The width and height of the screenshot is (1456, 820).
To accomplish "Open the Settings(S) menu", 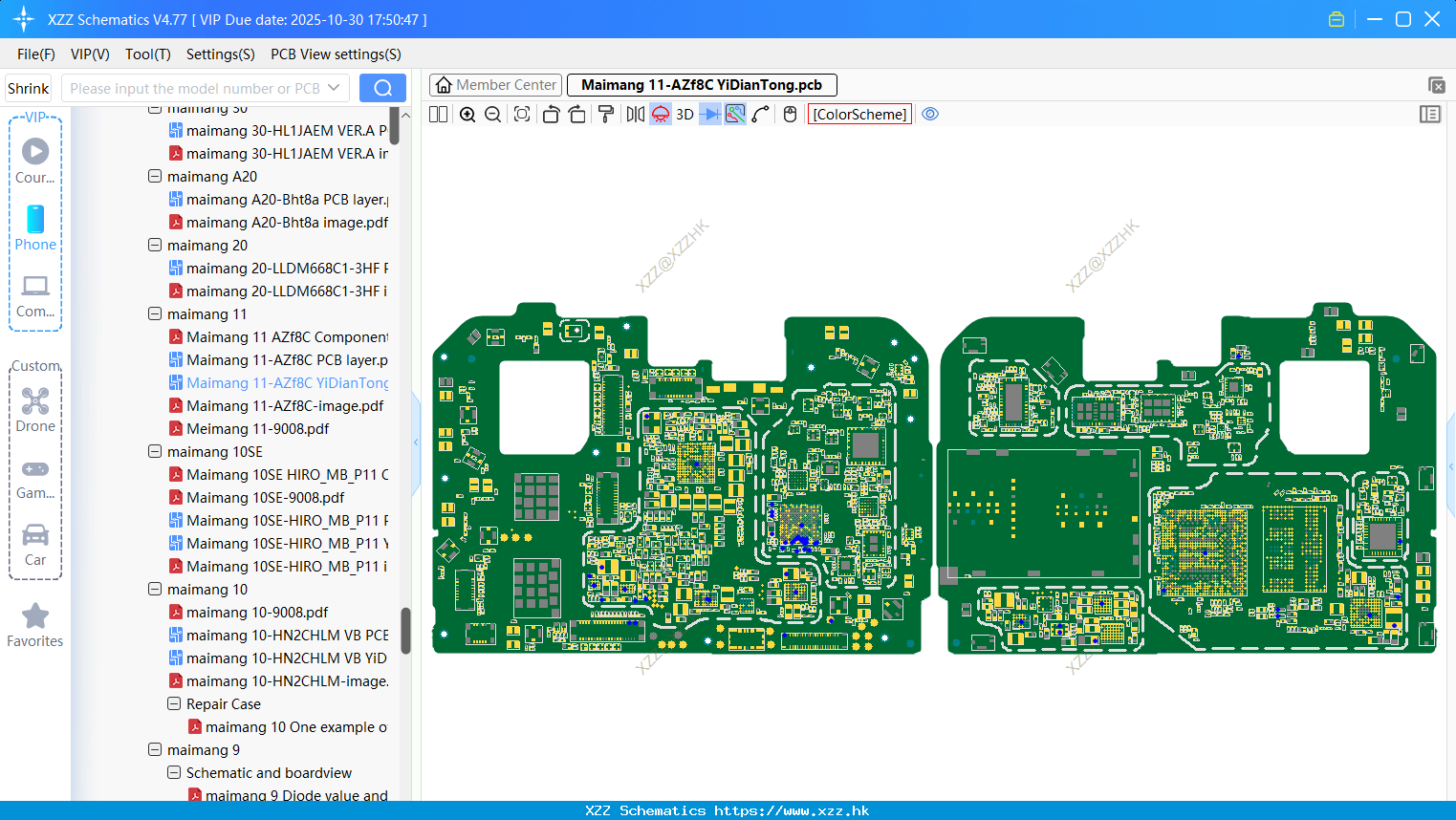I will pos(221,54).
